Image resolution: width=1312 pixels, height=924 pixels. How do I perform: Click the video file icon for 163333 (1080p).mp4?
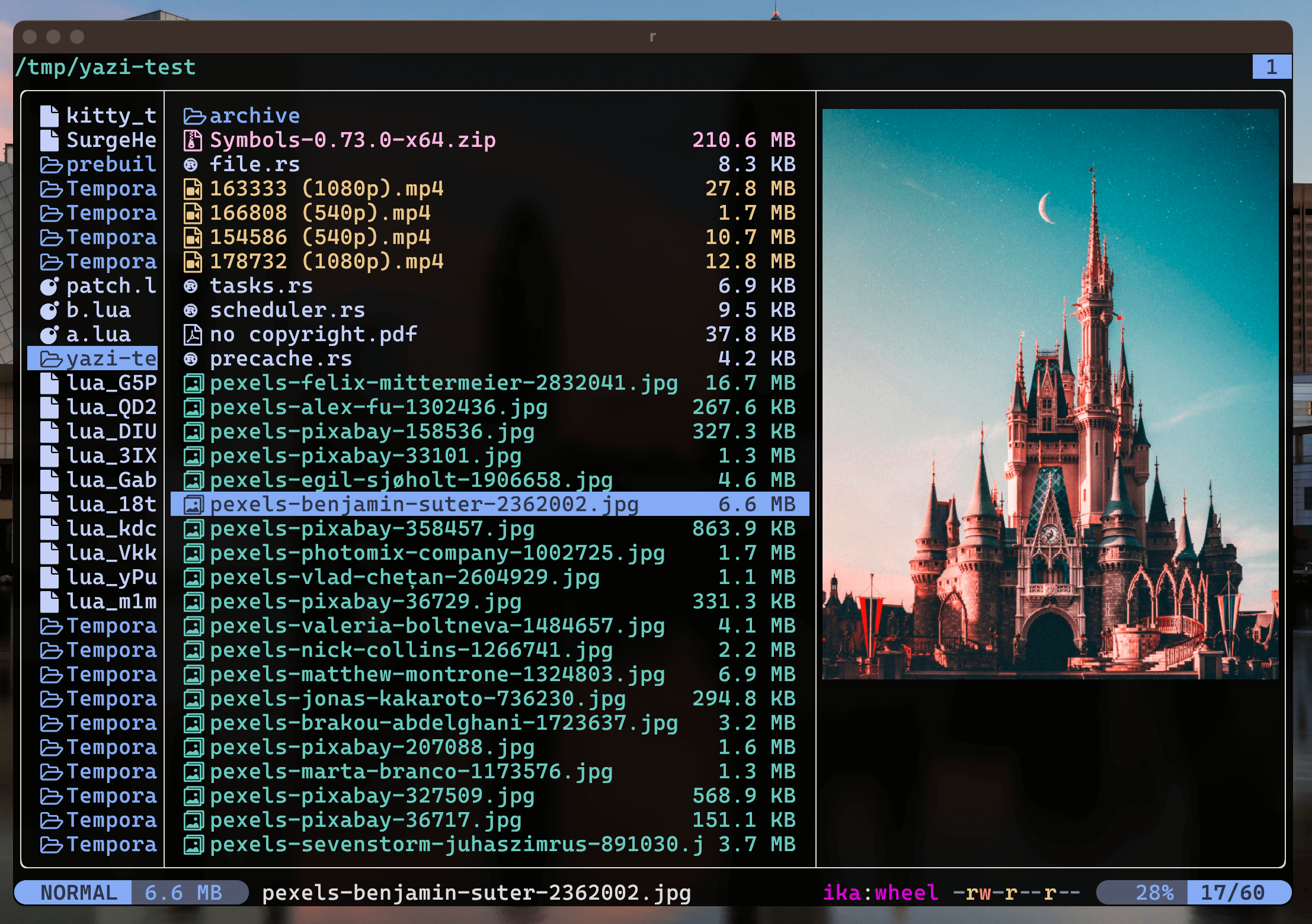click(193, 189)
